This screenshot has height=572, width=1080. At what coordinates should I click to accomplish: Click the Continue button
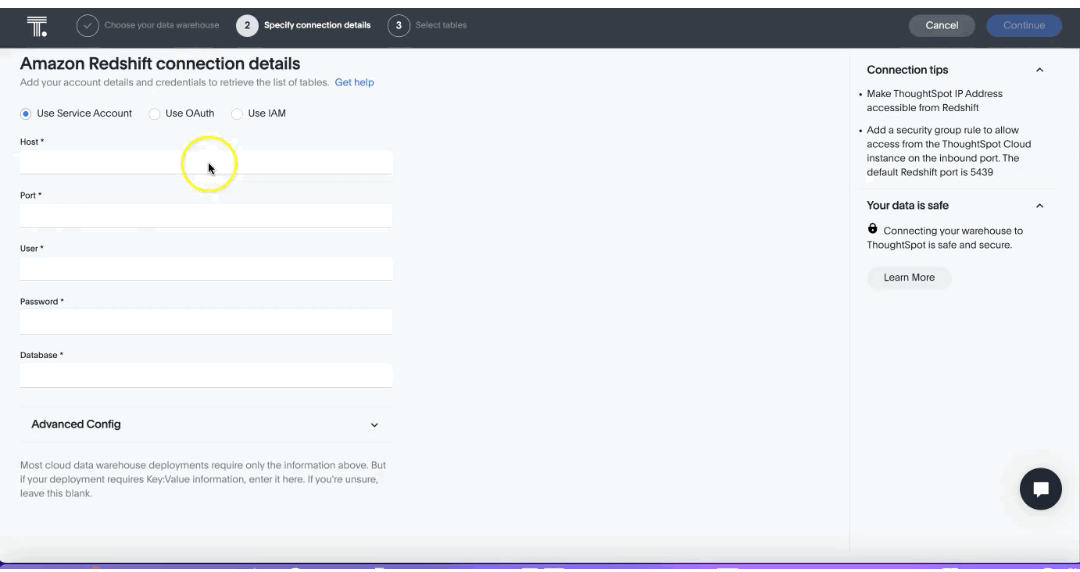coord(1024,25)
